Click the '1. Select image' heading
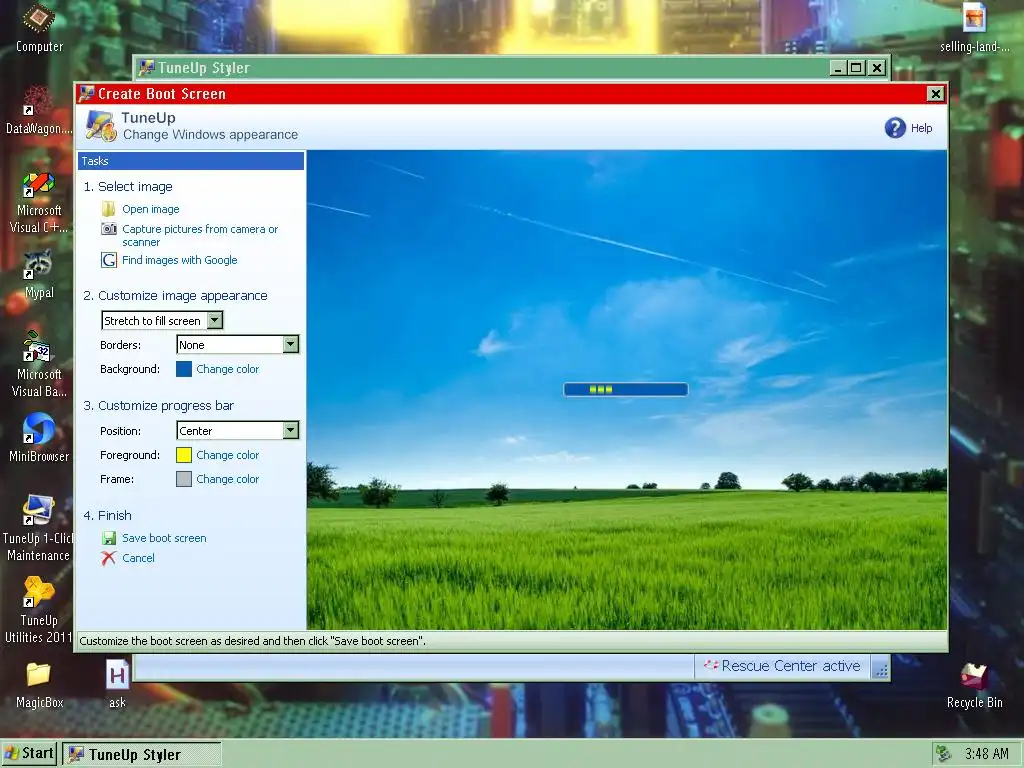The width and height of the screenshot is (1024, 768). (128, 187)
